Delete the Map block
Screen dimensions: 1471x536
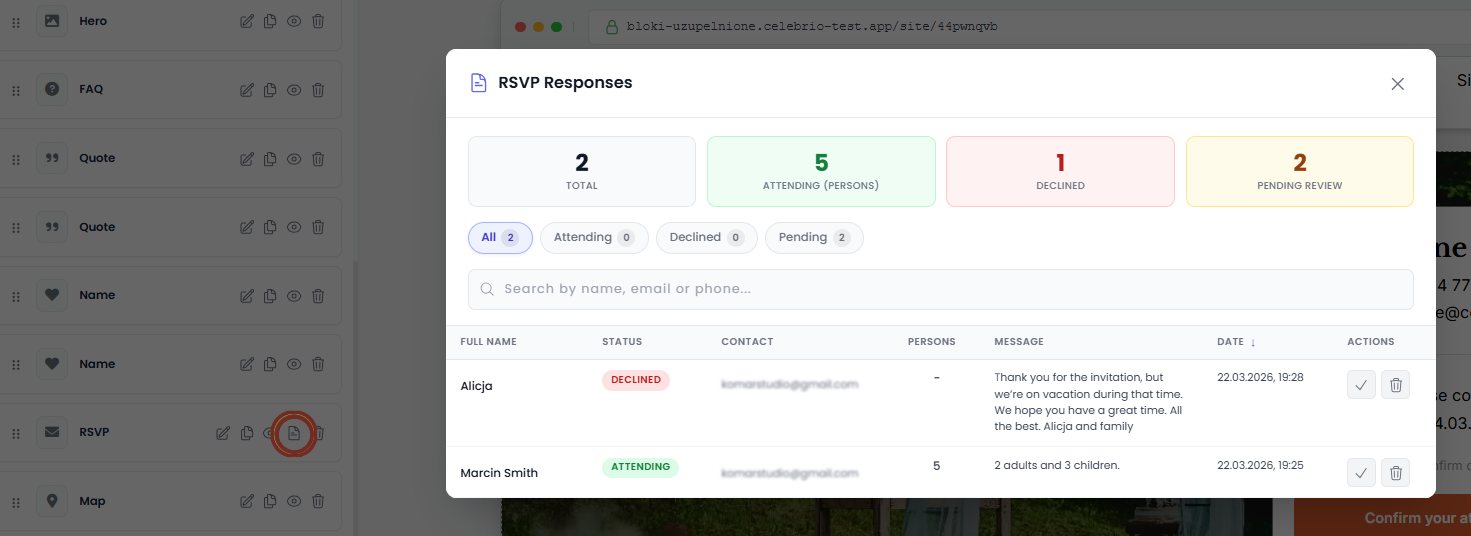click(x=318, y=501)
